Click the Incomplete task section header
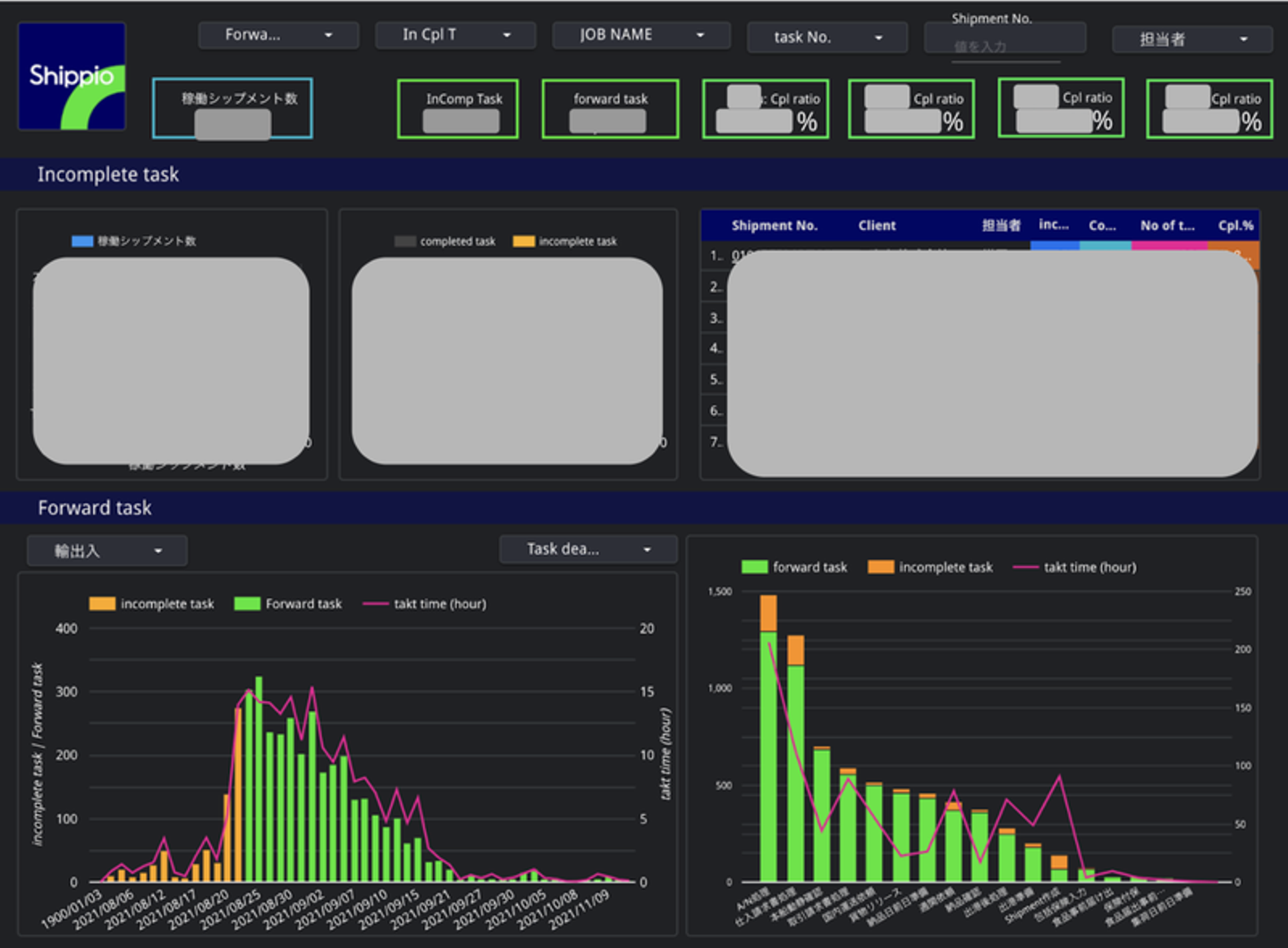The height and width of the screenshot is (948, 1288). pos(108,174)
